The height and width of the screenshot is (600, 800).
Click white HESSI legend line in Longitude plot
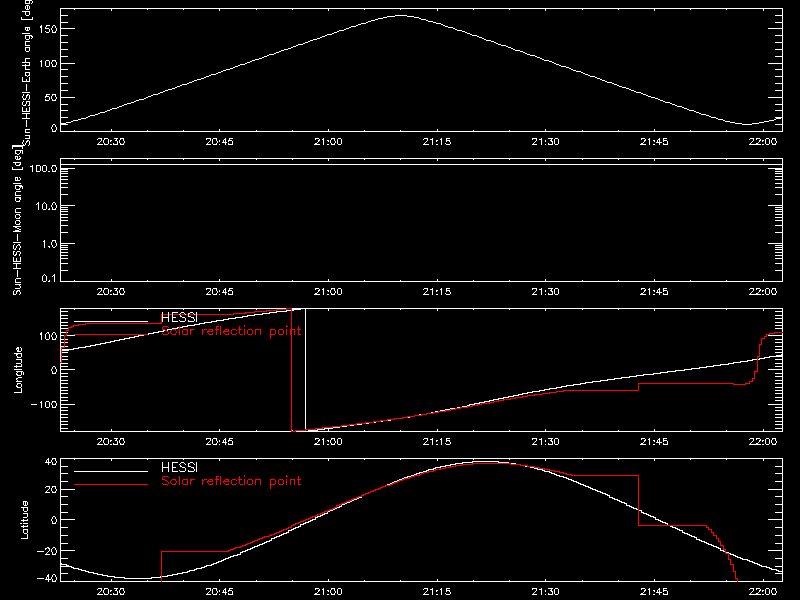[x=111, y=321]
